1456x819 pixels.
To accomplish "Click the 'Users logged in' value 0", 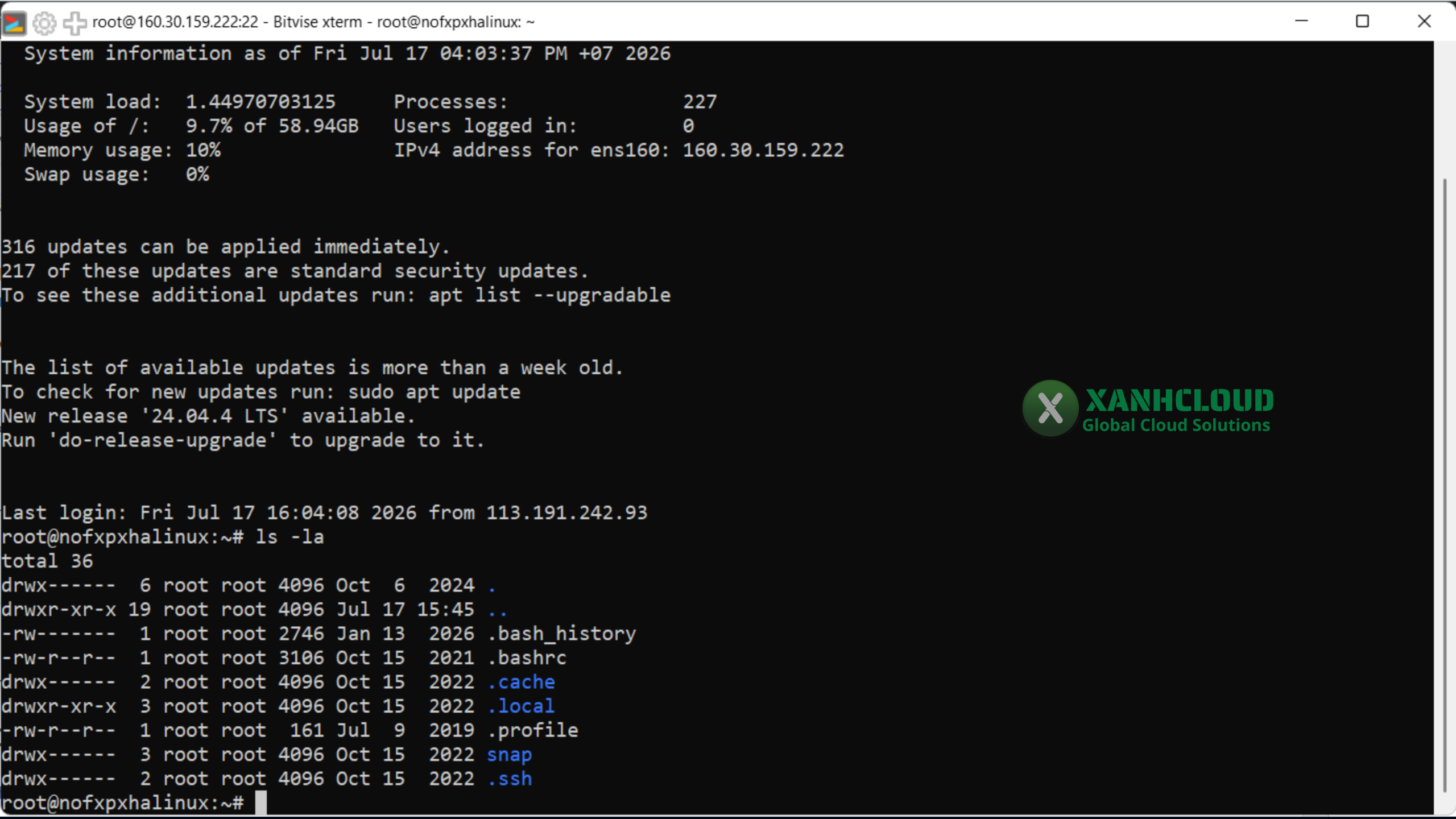I will pyautogui.click(x=688, y=126).
